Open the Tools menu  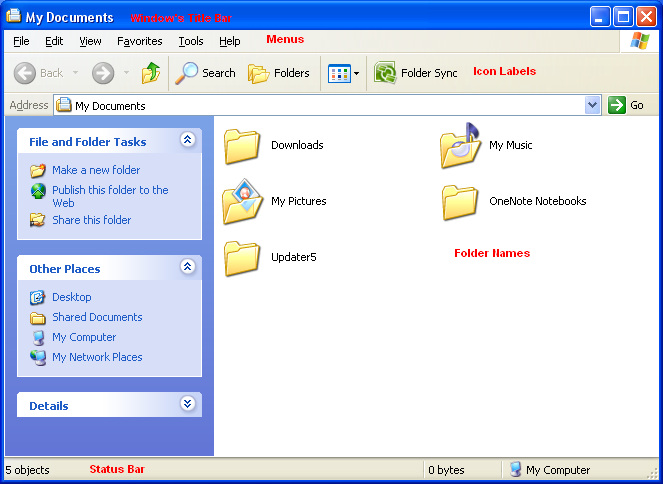coord(191,41)
